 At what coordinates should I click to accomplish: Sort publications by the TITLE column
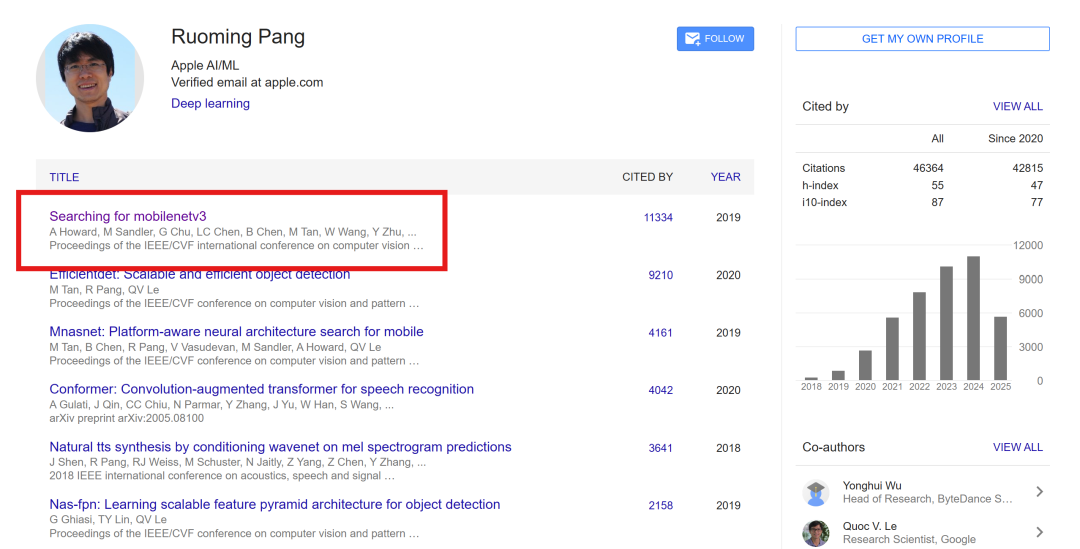click(64, 177)
